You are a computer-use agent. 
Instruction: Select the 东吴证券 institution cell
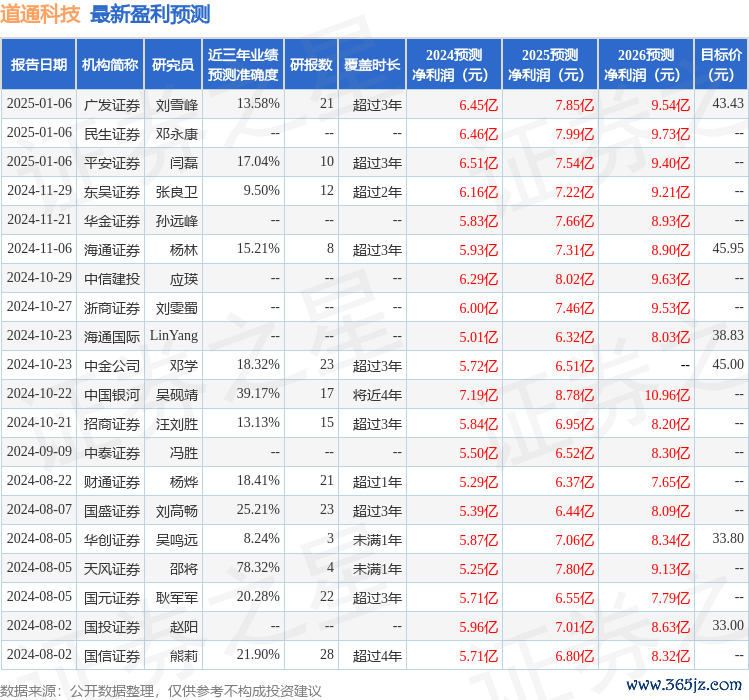tap(112, 192)
